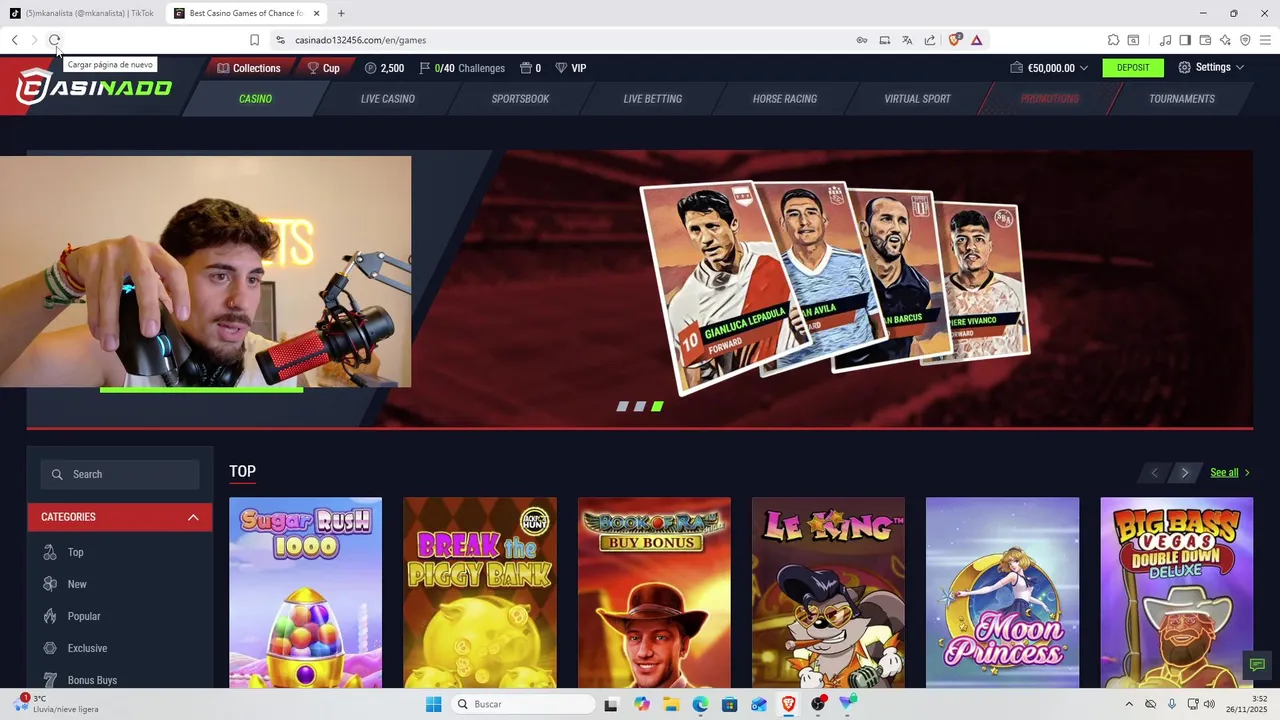Open the VIP diamond link
Screen dimensions: 1280x720
[571, 68]
